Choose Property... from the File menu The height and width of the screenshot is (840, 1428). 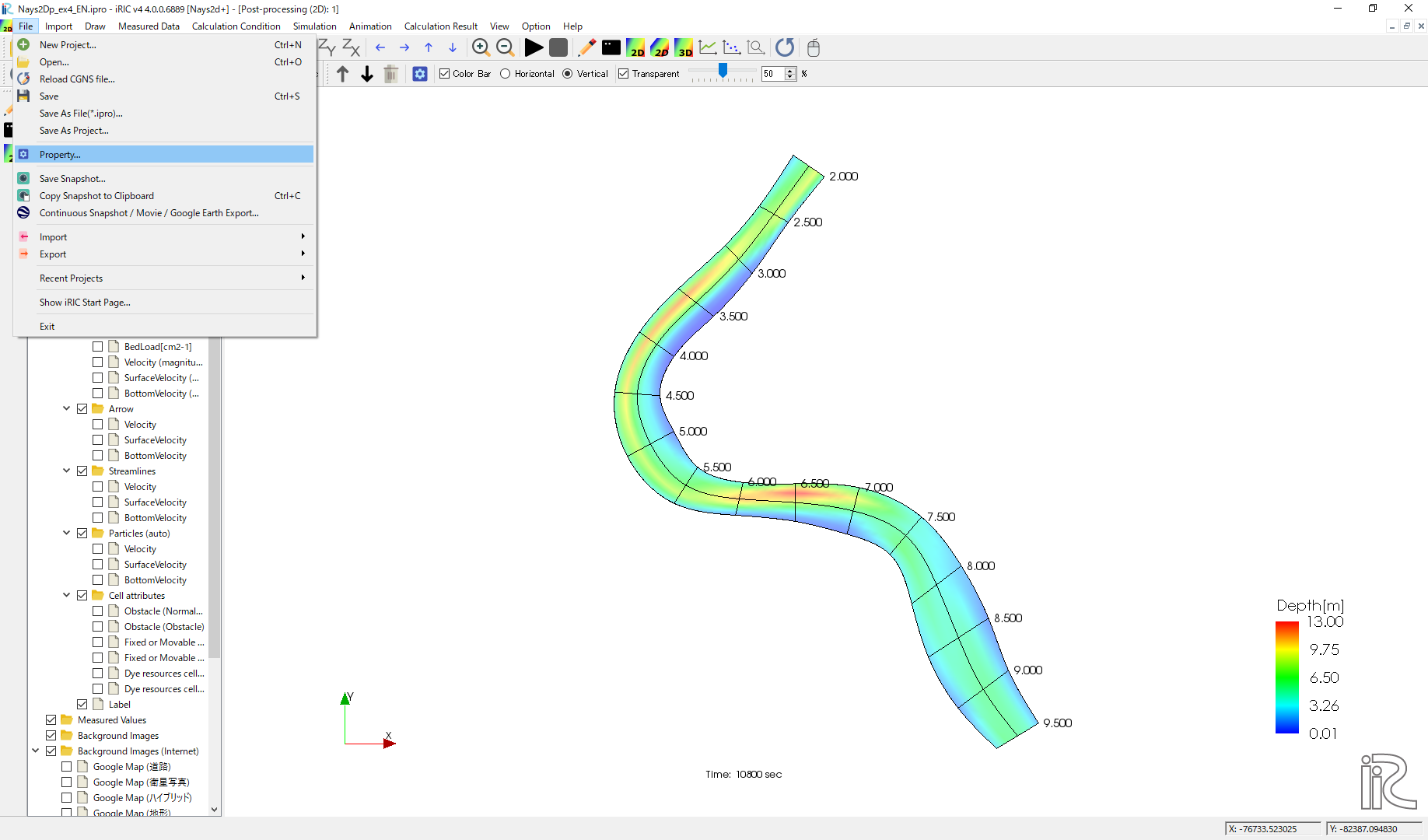coord(164,155)
